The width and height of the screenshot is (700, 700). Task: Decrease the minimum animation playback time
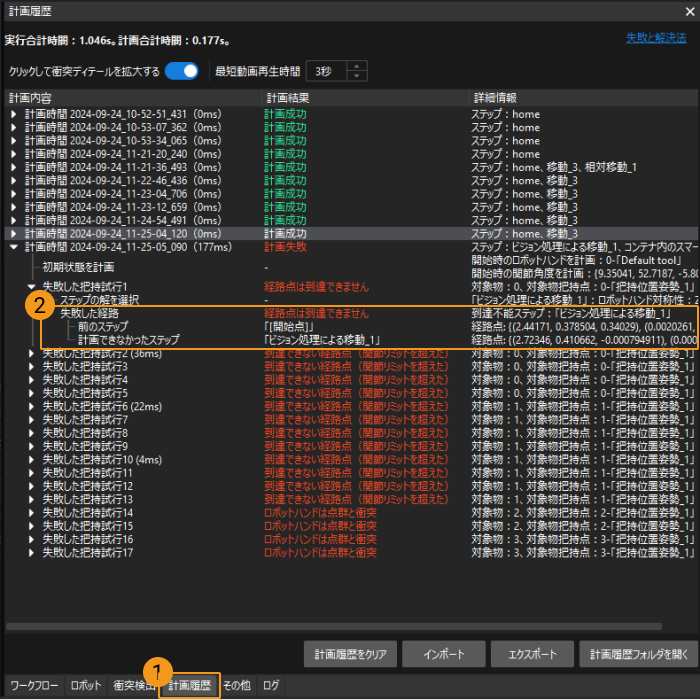click(358, 77)
